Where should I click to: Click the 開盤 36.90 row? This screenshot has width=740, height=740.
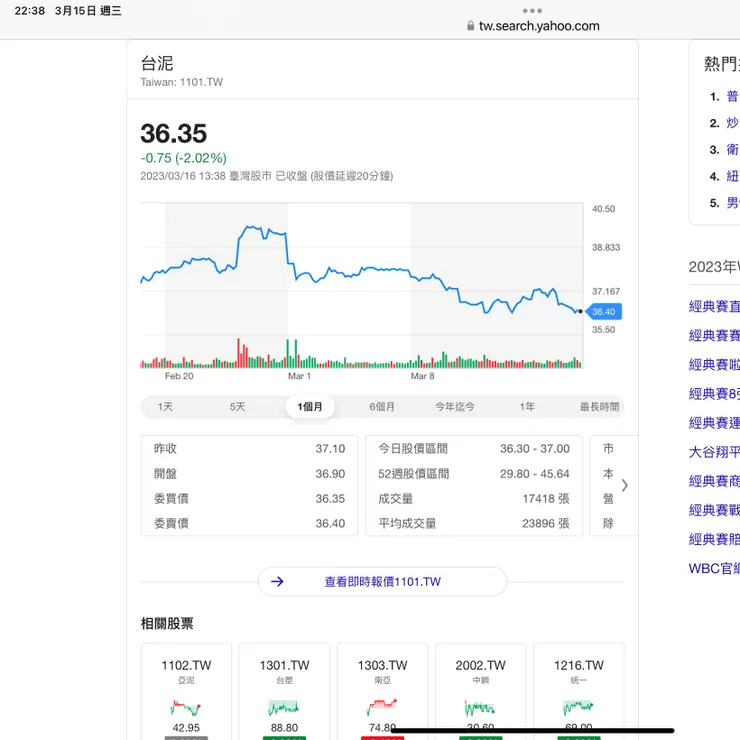[249, 473]
